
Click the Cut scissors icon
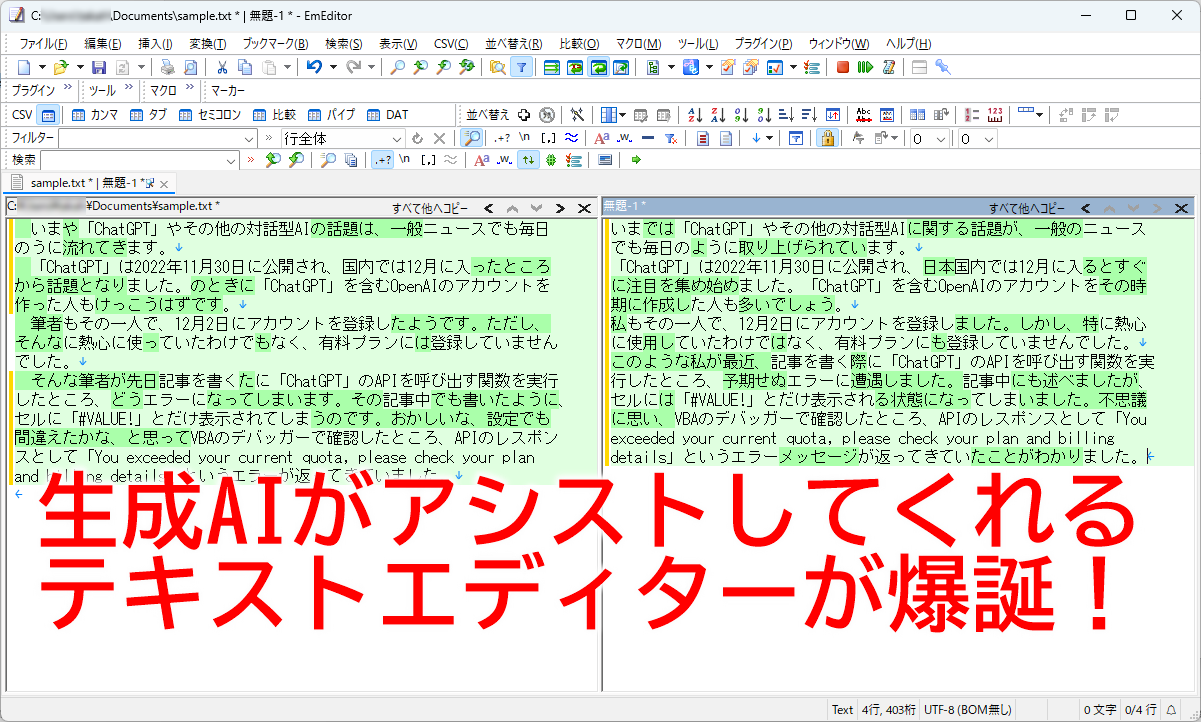[x=222, y=67]
